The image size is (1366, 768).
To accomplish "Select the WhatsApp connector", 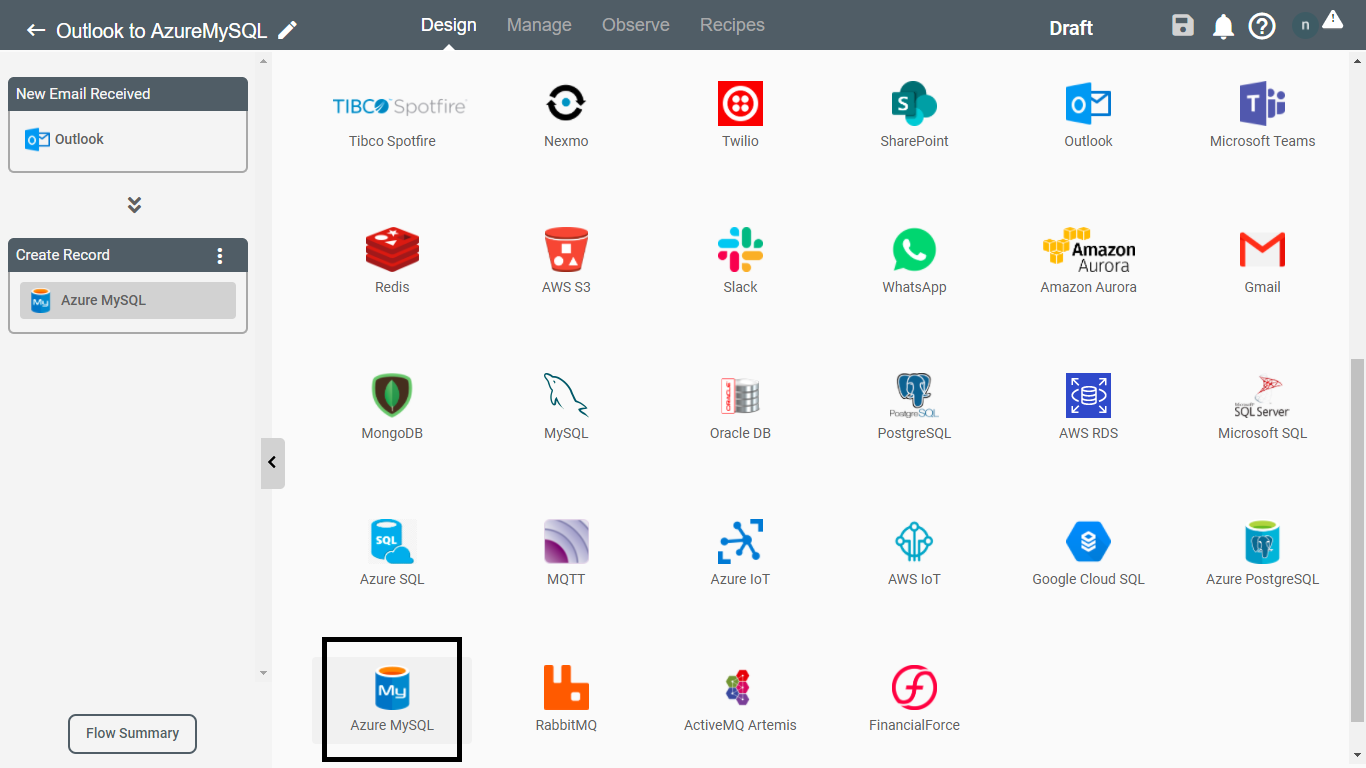I will 914,262.
